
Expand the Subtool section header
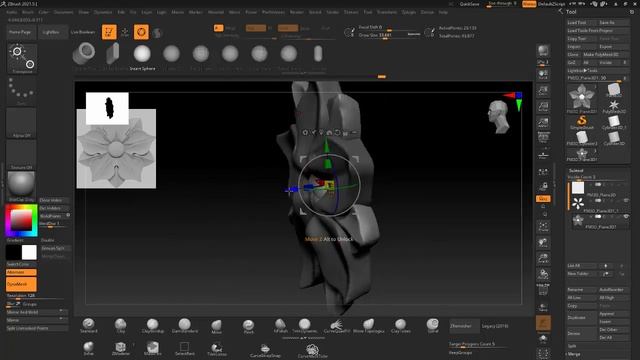pyautogui.click(x=576, y=171)
